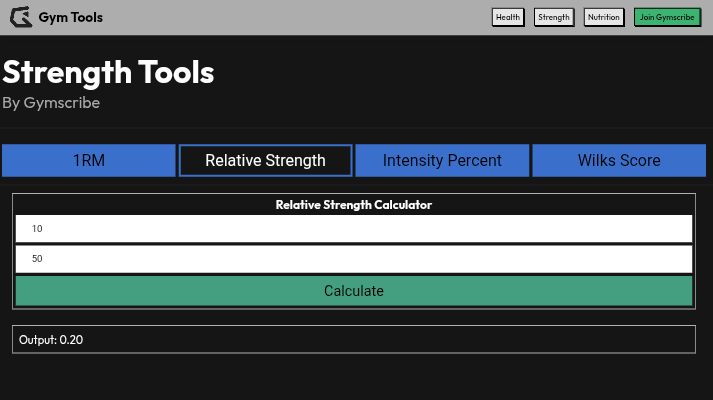Click the blank dark area below Output box
713x400 pixels.
point(354,378)
